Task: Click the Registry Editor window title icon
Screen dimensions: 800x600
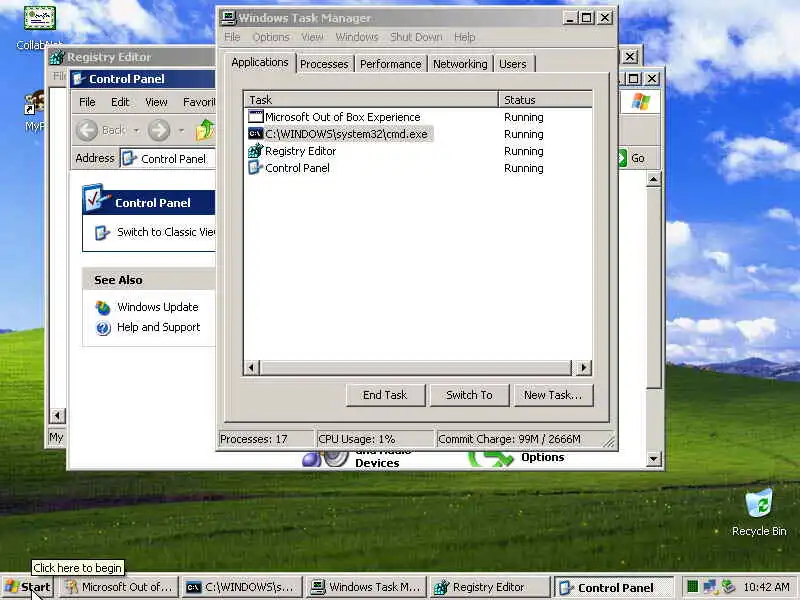Action: [x=57, y=57]
